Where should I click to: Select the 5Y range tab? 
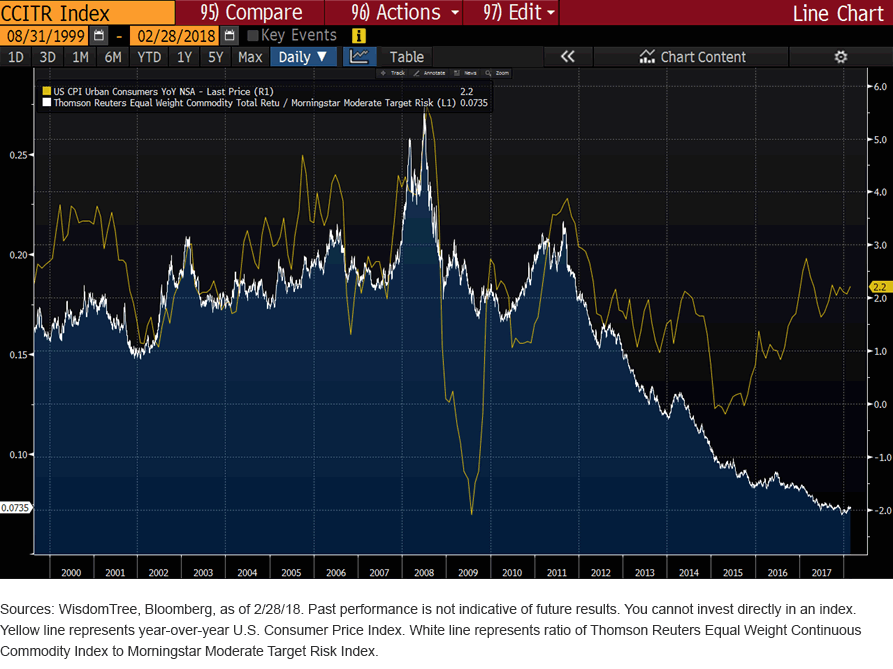coord(216,57)
